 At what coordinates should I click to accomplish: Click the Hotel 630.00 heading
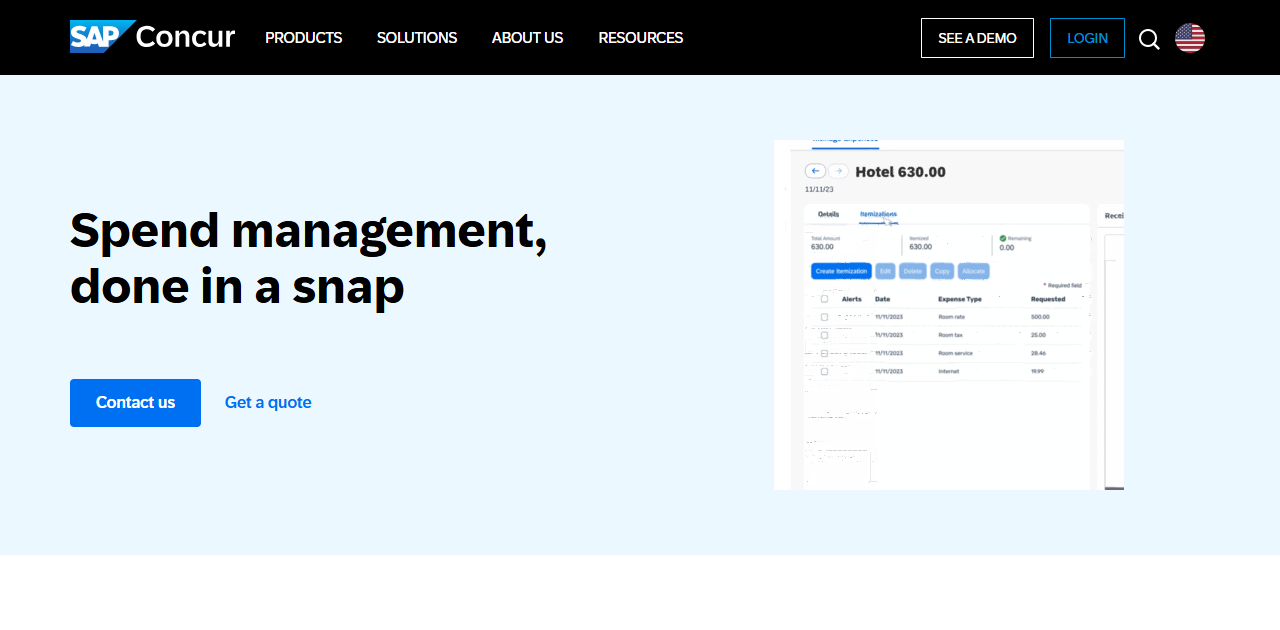click(900, 172)
